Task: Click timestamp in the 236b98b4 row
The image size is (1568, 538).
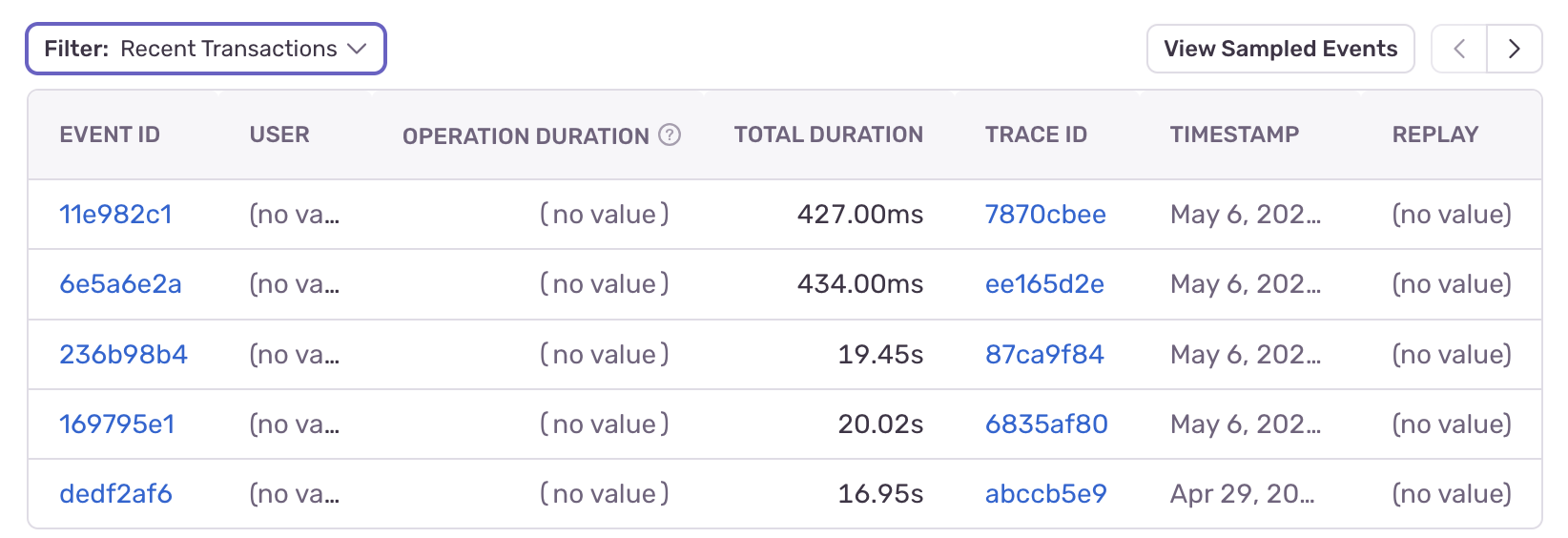Action: point(1246,355)
